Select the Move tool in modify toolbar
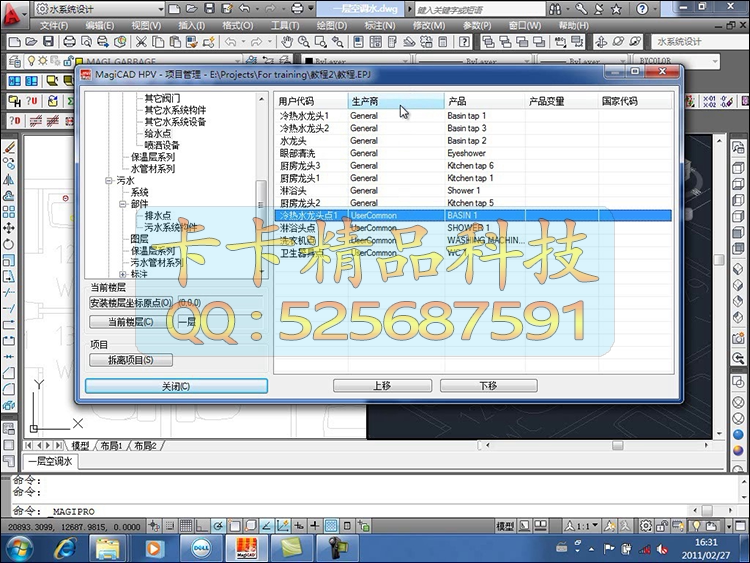750x563 pixels. pyautogui.click(x=9, y=228)
